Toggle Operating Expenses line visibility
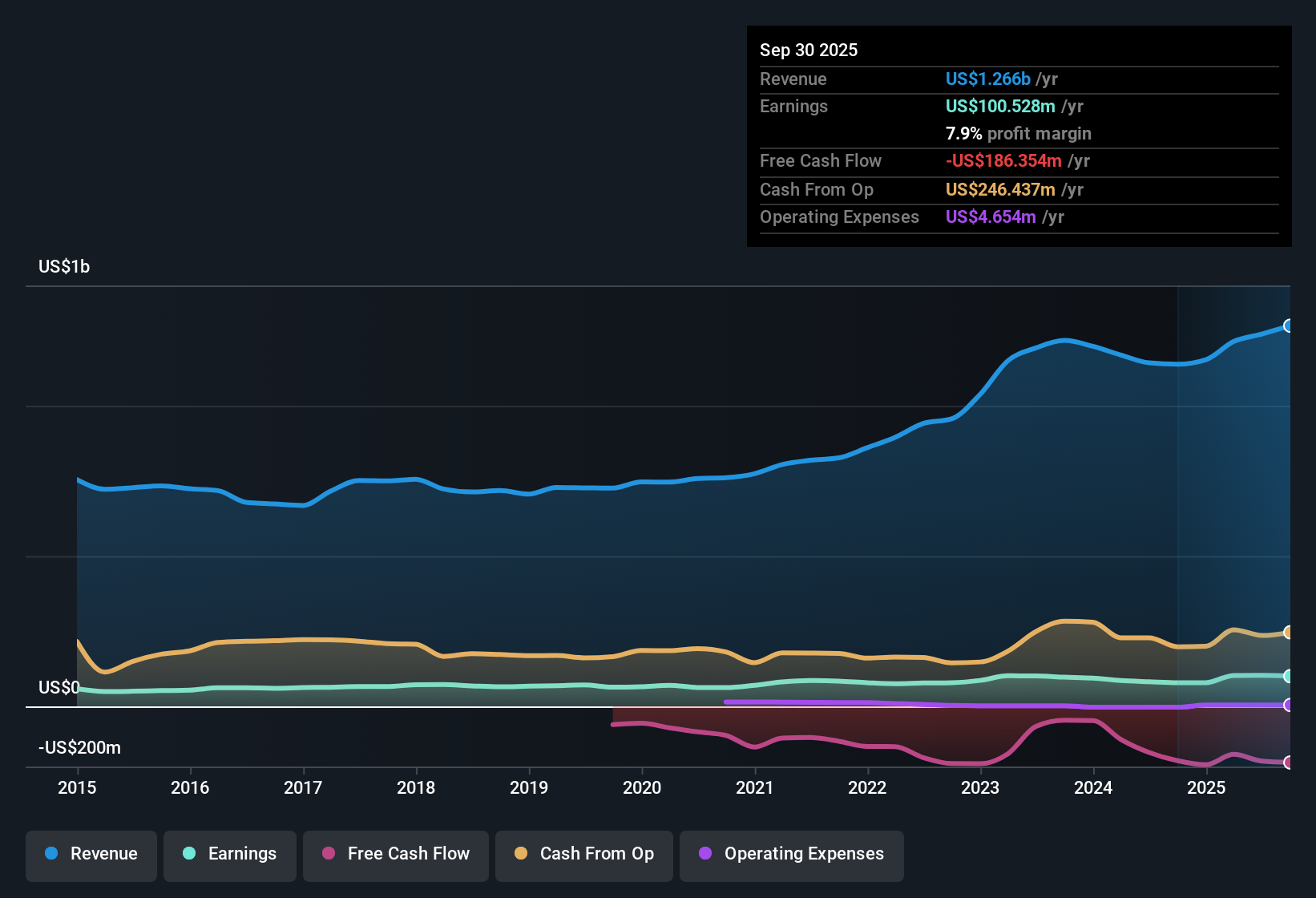 791,854
